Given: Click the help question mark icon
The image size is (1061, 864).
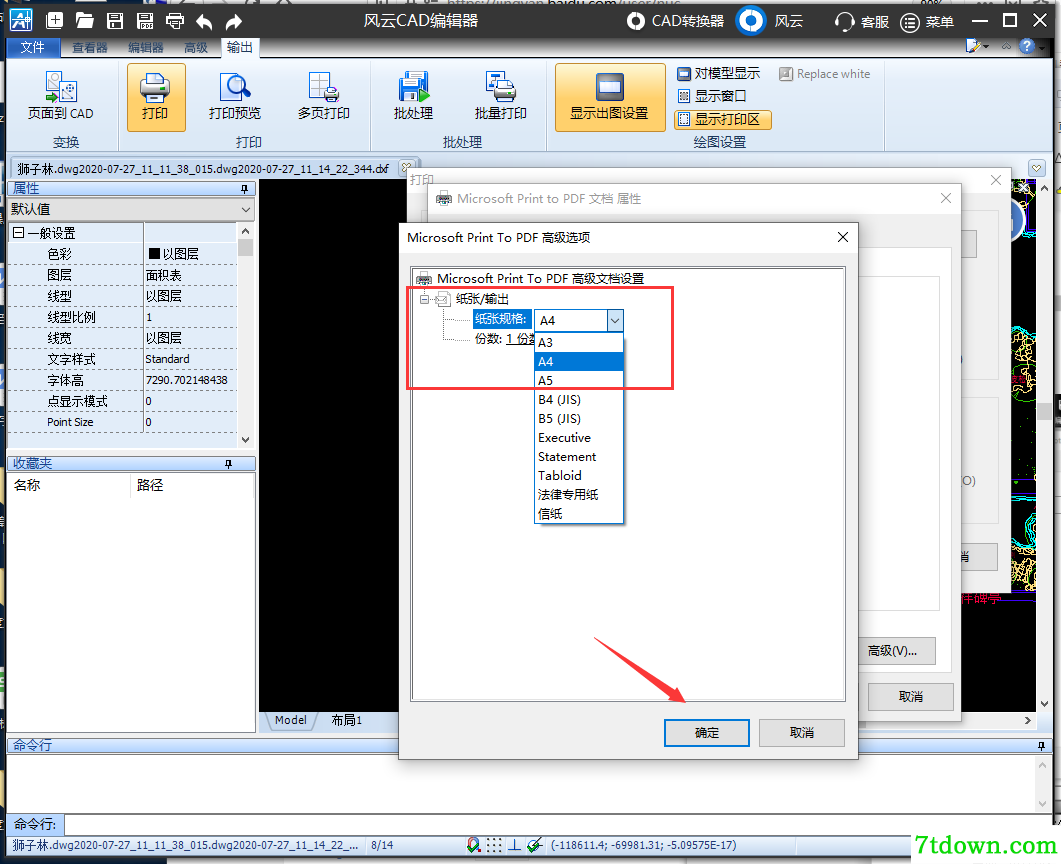Looking at the screenshot, I should coord(1027,46).
